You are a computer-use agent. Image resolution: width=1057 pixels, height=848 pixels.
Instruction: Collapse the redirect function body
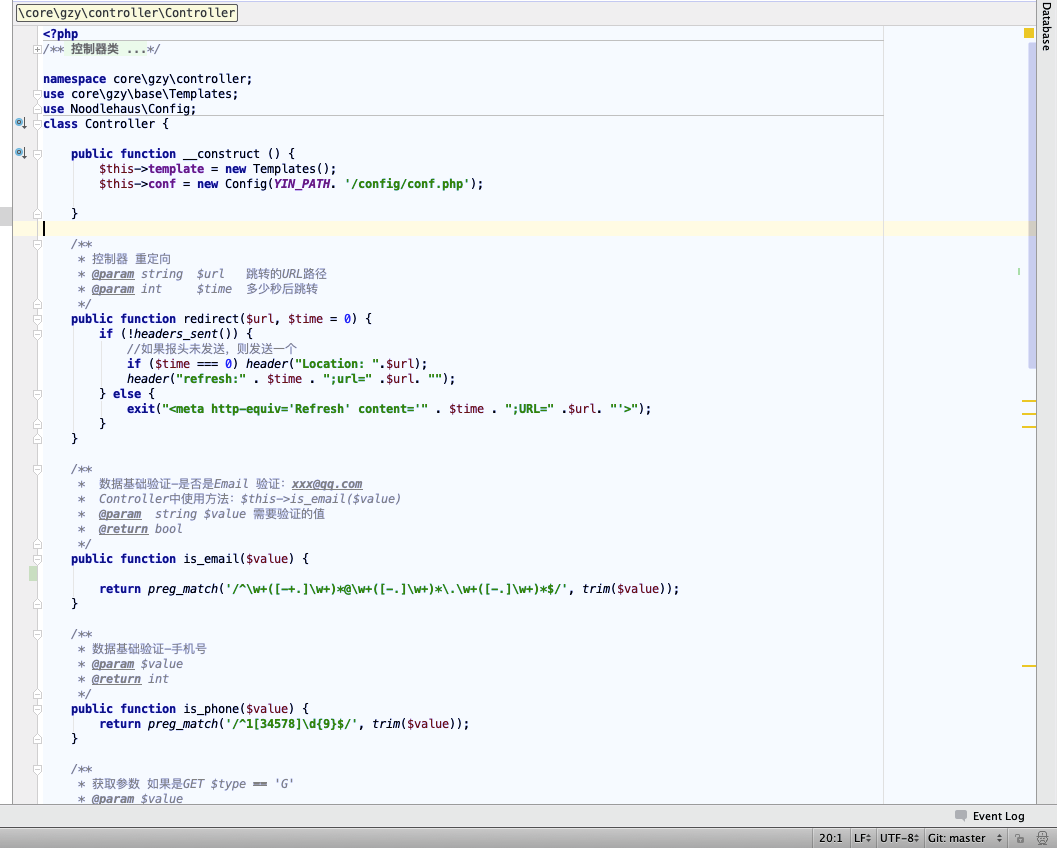click(x=38, y=320)
